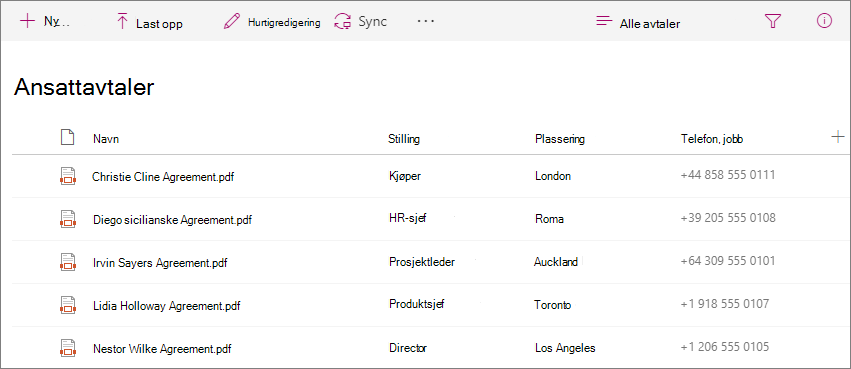
Task: Click the Ny button label
Action: click(57, 22)
